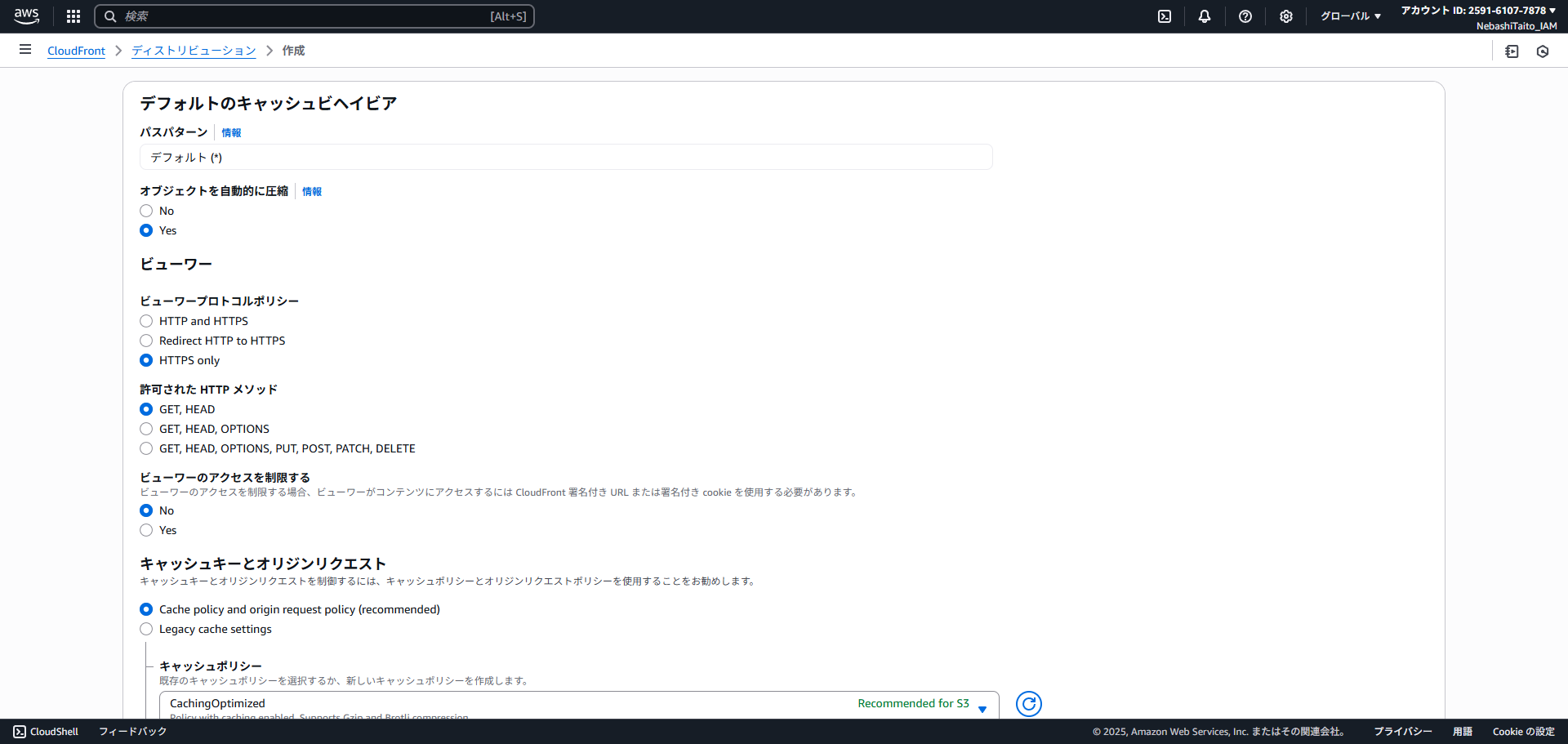Select Redirect HTTP to HTTPS policy
The image size is (1568, 744).
point(147,341)
